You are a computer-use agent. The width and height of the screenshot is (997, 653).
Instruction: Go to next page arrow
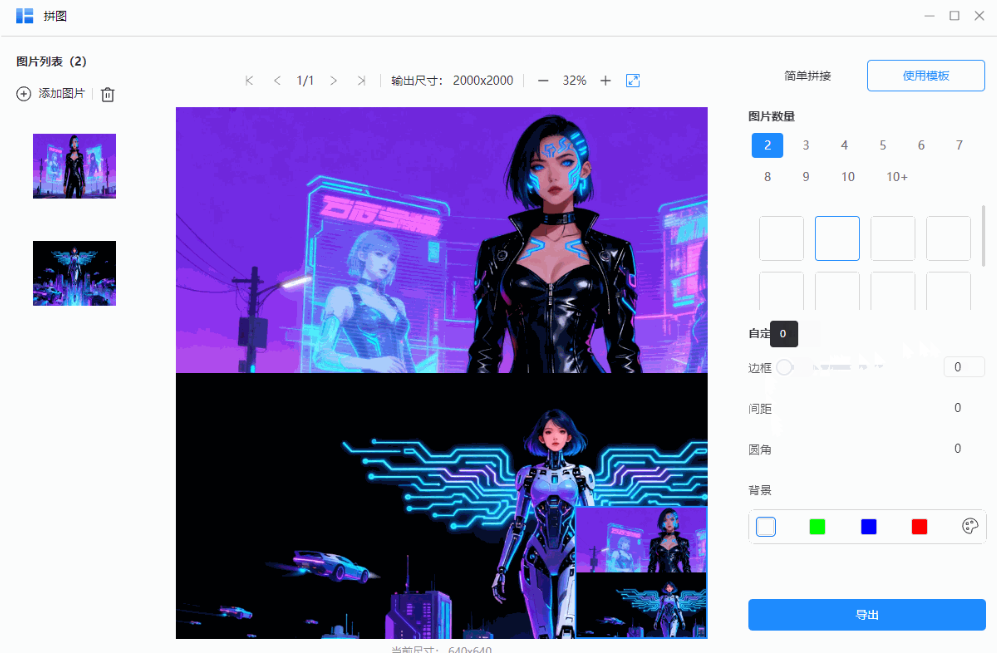(x=333, y=80)
